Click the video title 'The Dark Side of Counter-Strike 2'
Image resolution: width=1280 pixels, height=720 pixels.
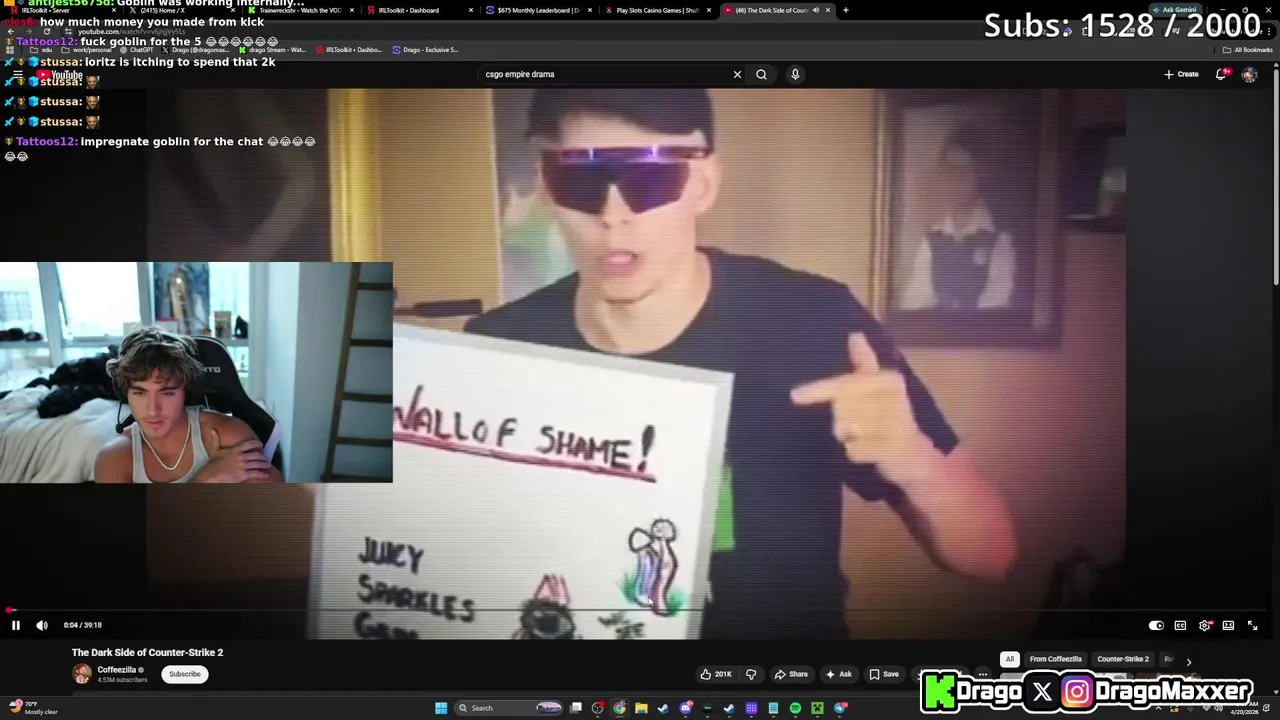147,652
